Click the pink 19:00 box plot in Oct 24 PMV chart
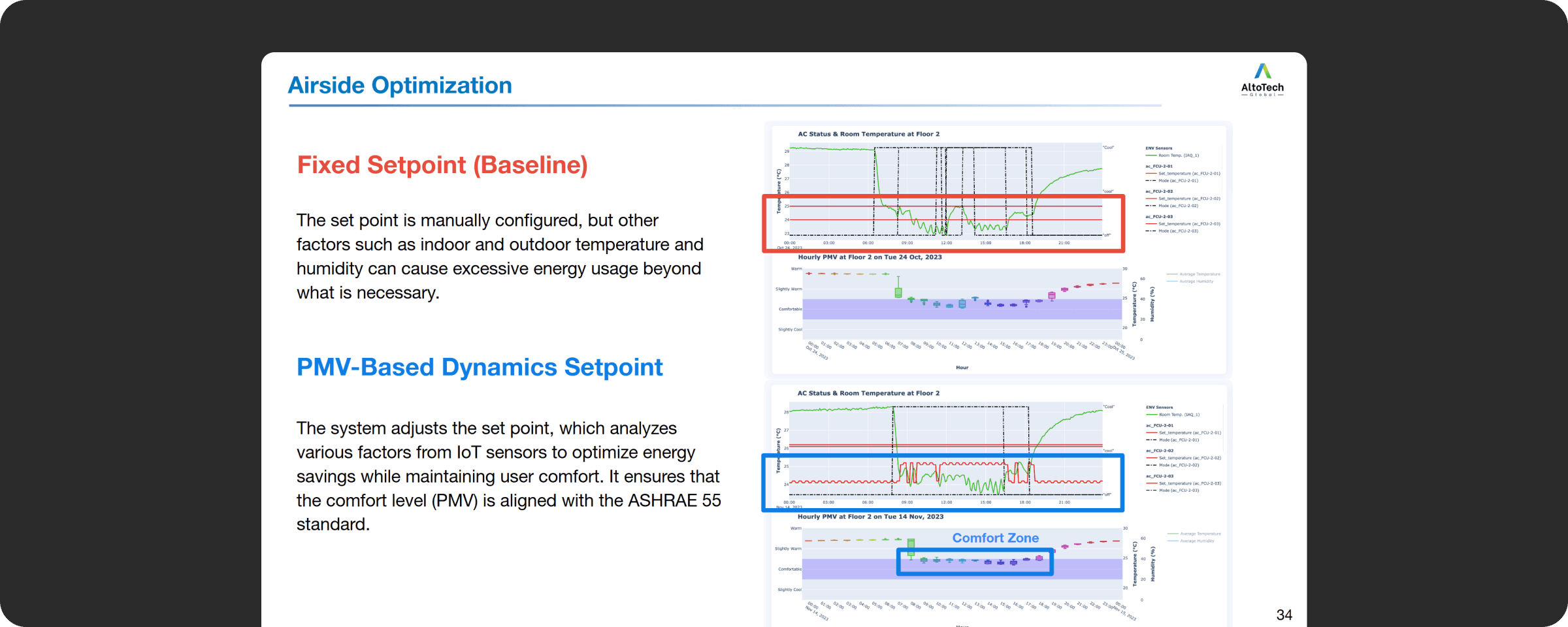The image size is (1568, 627). point(1051,296)
